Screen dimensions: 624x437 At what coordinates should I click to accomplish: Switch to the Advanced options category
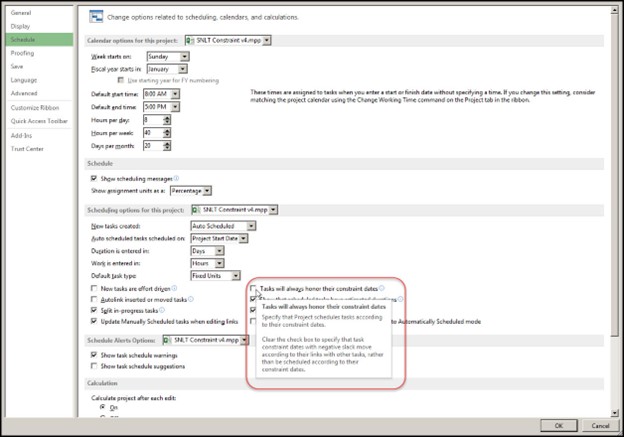[24, 92]
